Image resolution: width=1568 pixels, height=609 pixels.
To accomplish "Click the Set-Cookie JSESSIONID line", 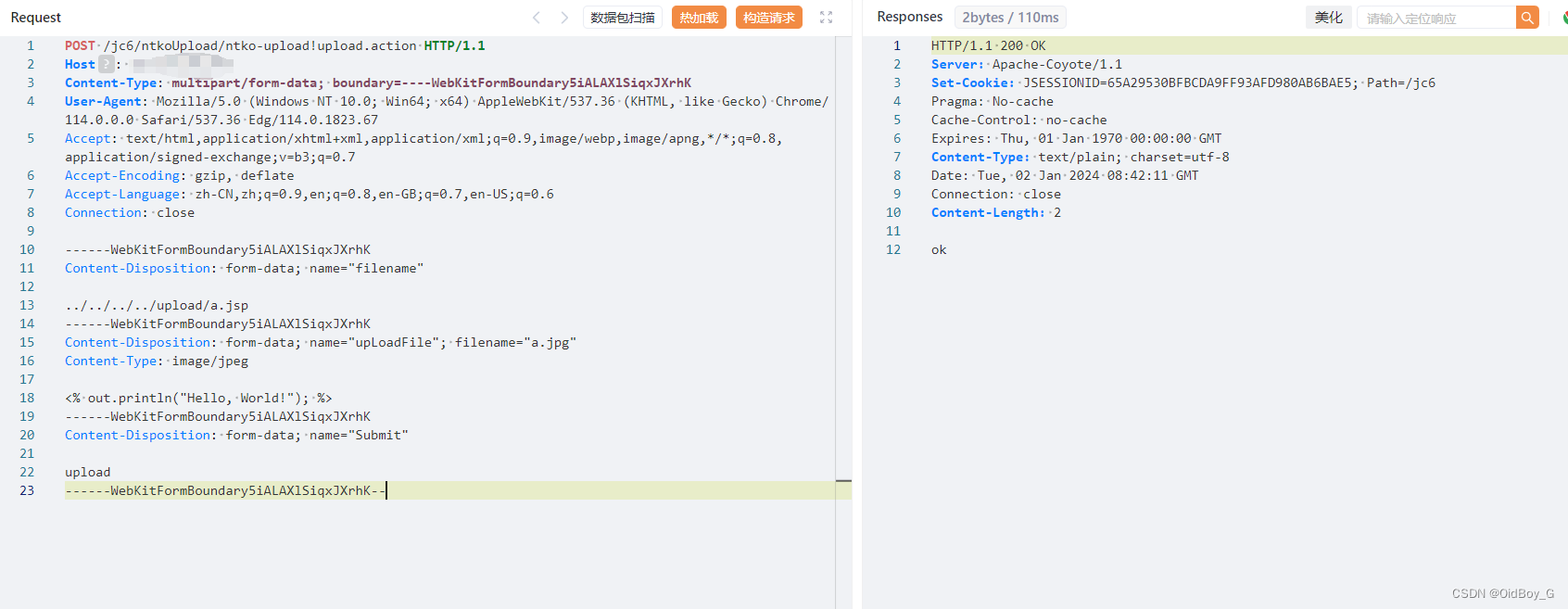I will pyautogui.click(x=1183, y=82).
